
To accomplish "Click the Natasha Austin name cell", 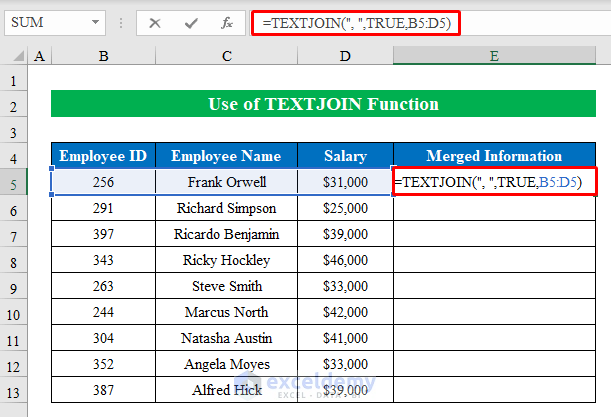I will [x=227, y=338].
